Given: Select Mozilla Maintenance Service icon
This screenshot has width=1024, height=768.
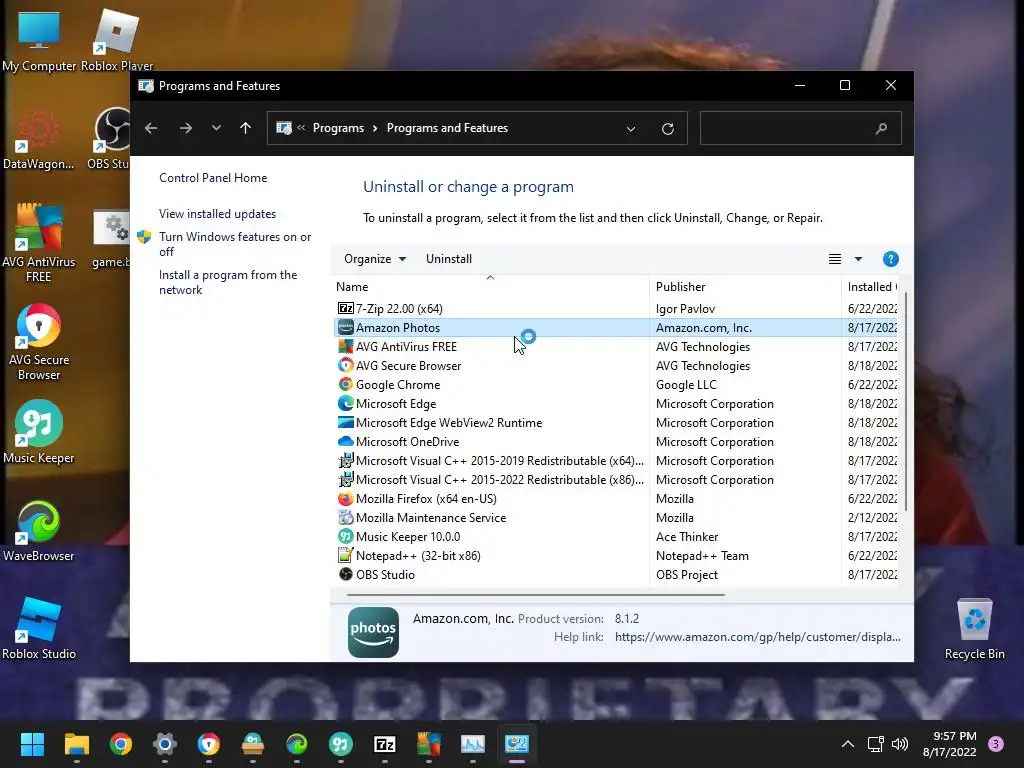Looking at the screenshot, I should pyautogui.click(x=345, y=517).
